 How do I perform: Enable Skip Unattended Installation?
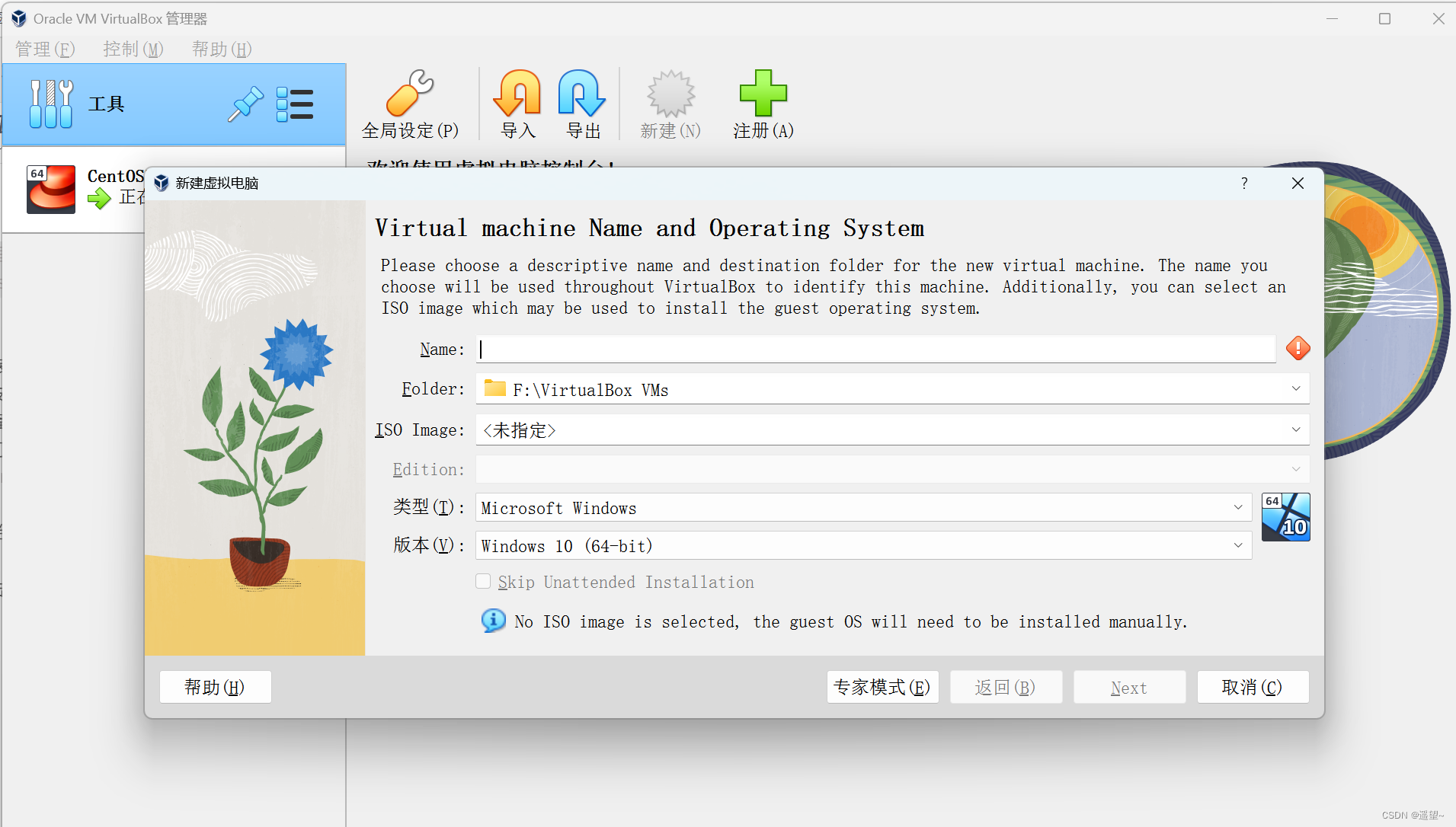pyautogui.click(x=483, y=581)
